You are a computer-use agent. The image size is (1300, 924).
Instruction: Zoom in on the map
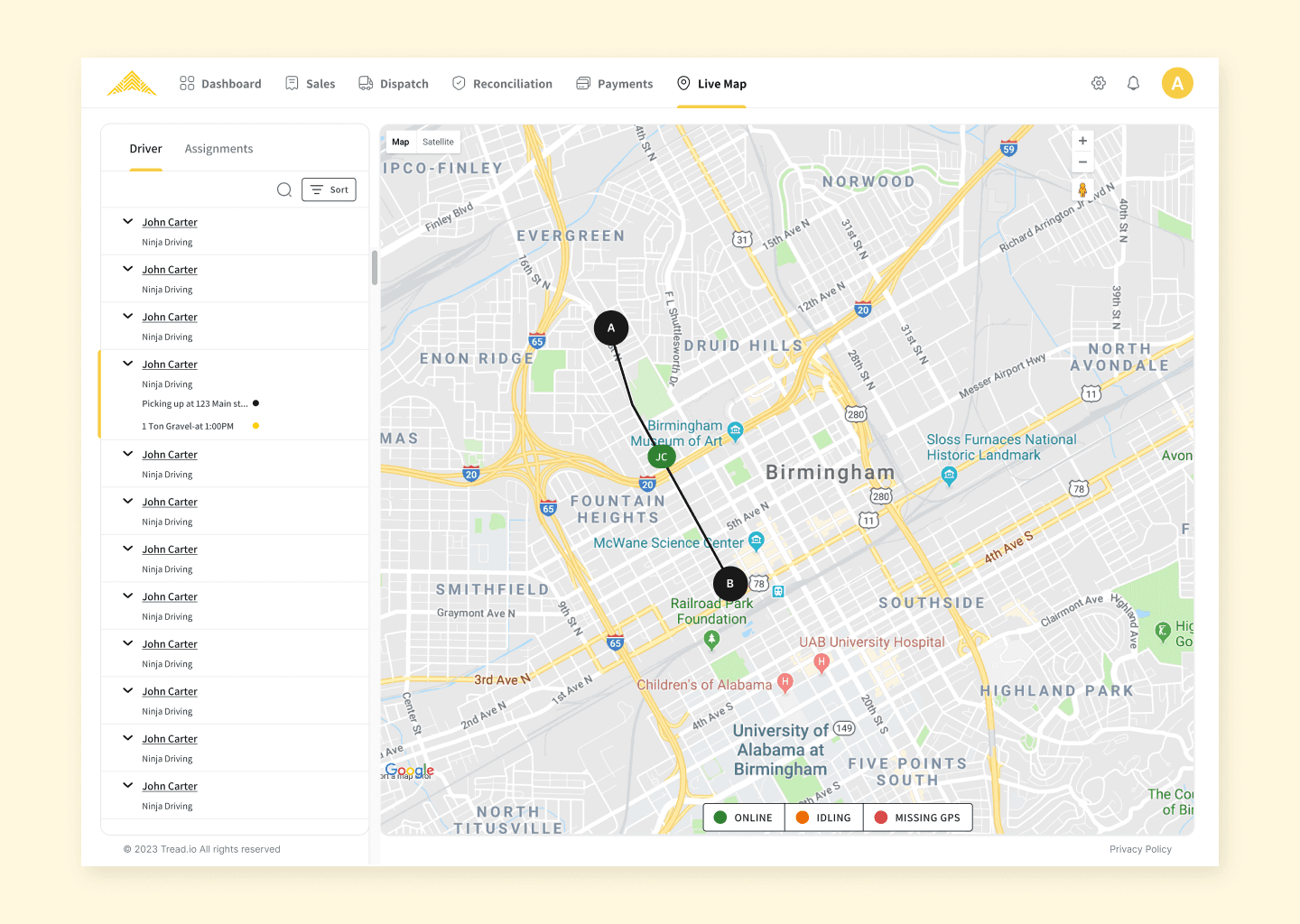tap(1082, 141)
